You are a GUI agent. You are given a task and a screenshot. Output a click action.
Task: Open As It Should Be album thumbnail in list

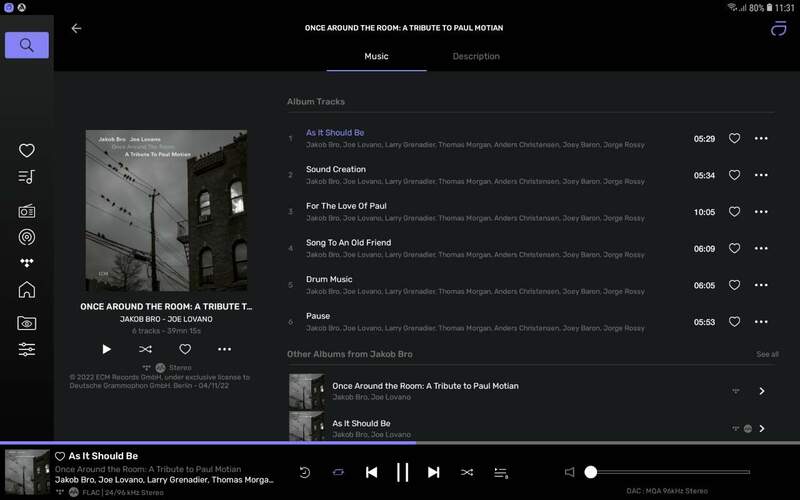coord(307,427)
